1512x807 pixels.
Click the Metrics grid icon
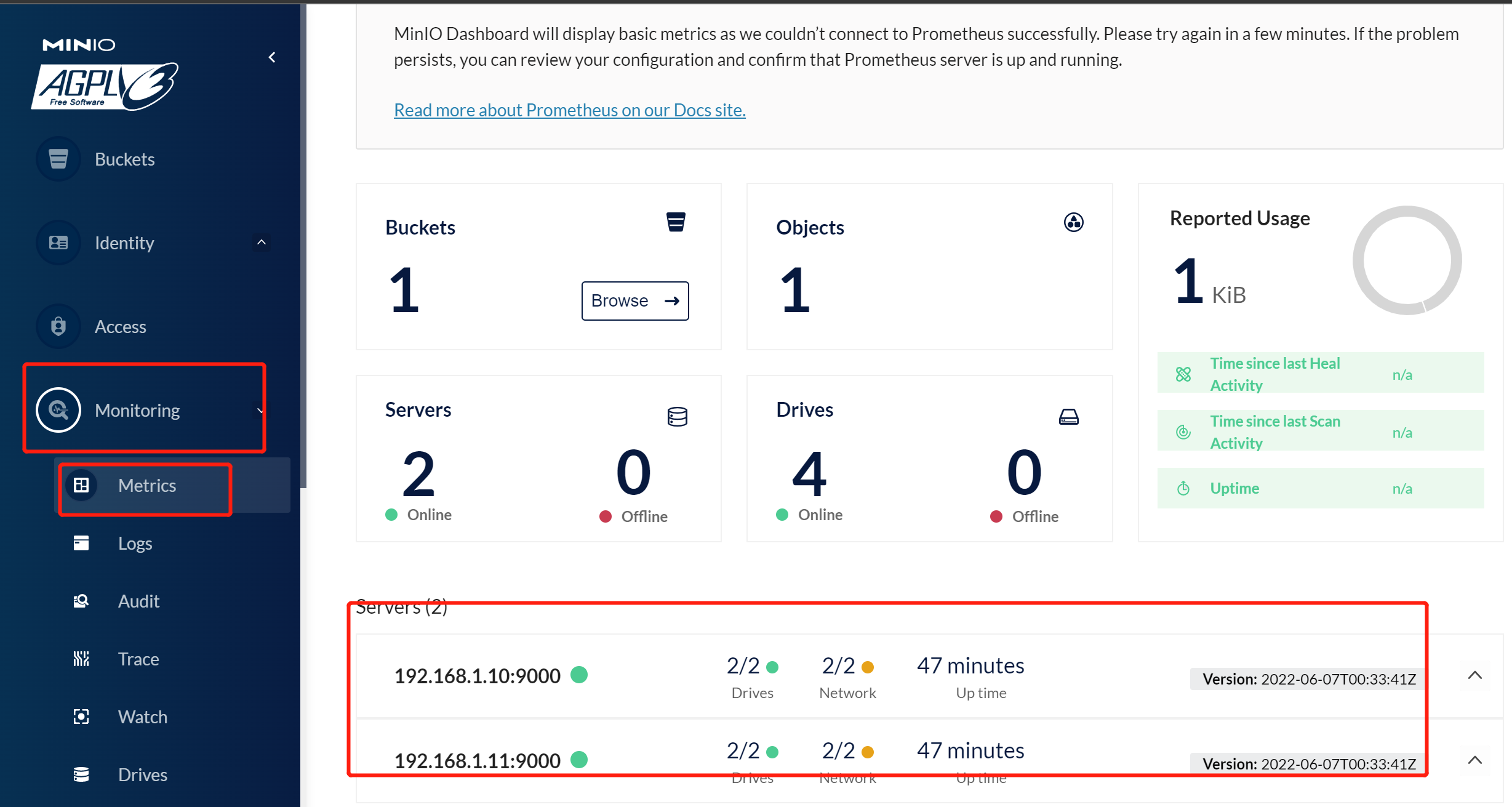tap(81, 485)
